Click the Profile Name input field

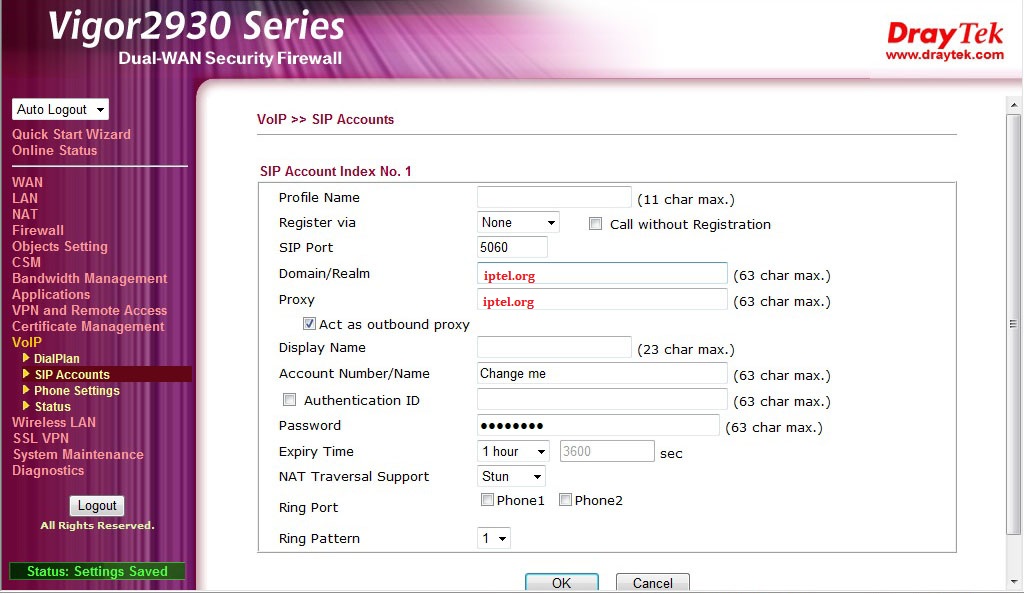pos(554,197)
